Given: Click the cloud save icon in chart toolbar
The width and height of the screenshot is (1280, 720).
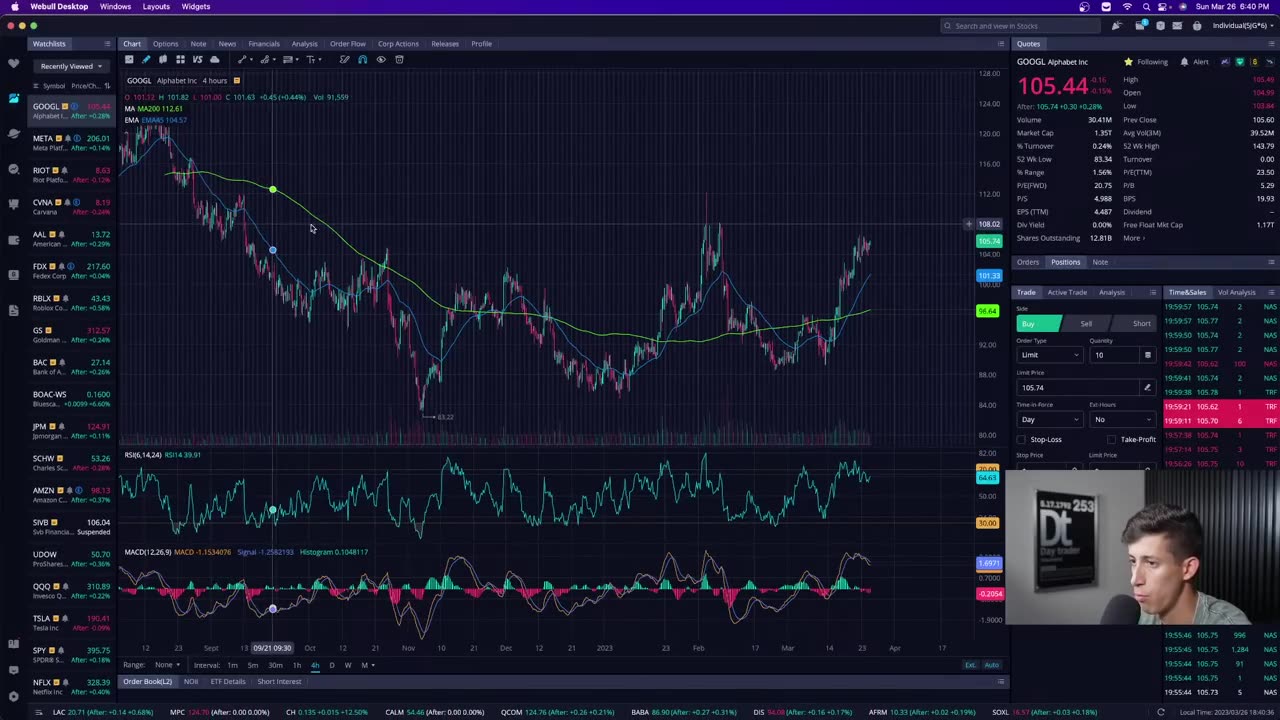Looking at the screenshot, I should pos(214,60).
